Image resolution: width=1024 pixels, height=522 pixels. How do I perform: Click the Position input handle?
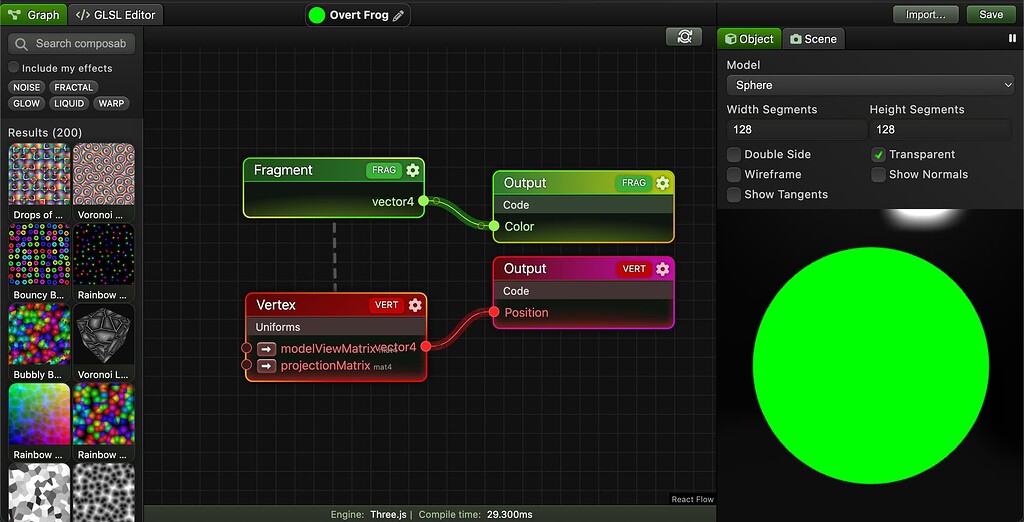(494, 312)
